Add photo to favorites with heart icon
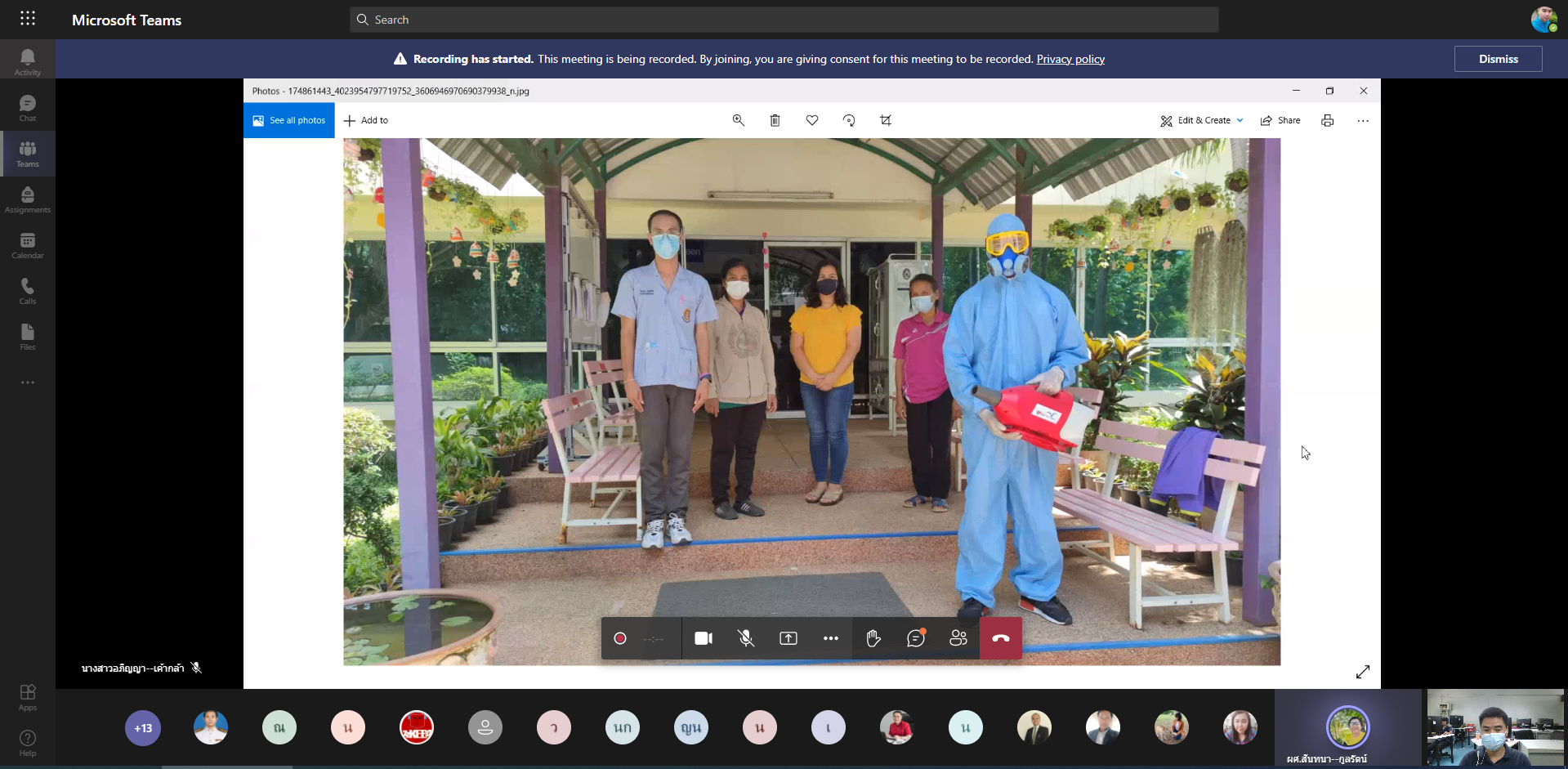The width and height of the screenshot is (1568, 769). point(812,120)
